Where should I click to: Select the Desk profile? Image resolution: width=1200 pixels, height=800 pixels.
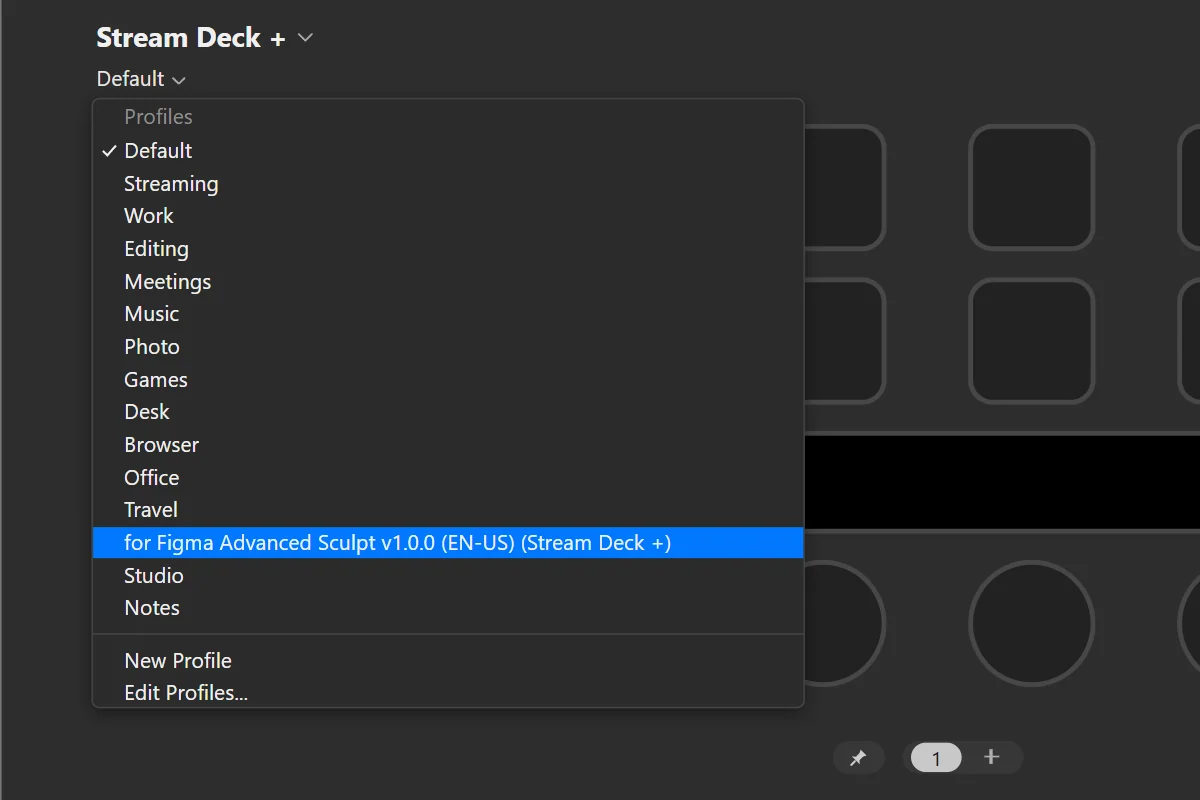(x=448, y=412)
